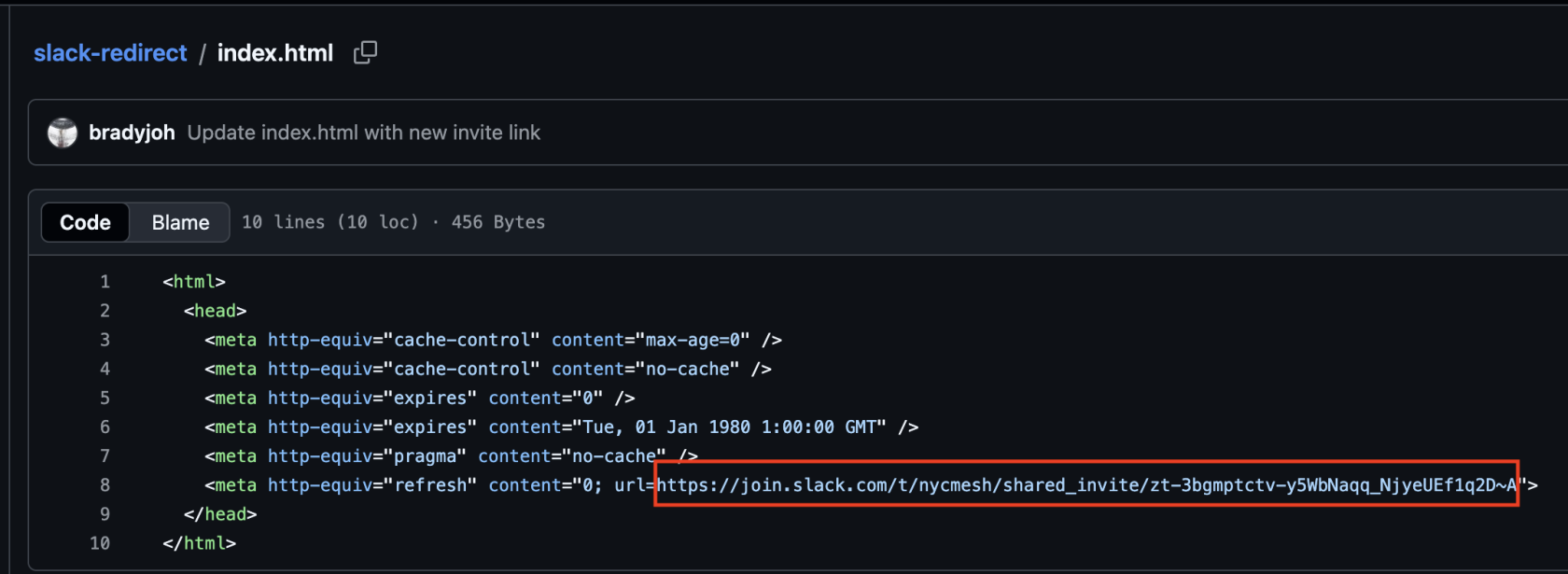Screen dimensions: 1568x574
Task: Select the meta refresh tag on line 8
Action: (x=233, y=484)
